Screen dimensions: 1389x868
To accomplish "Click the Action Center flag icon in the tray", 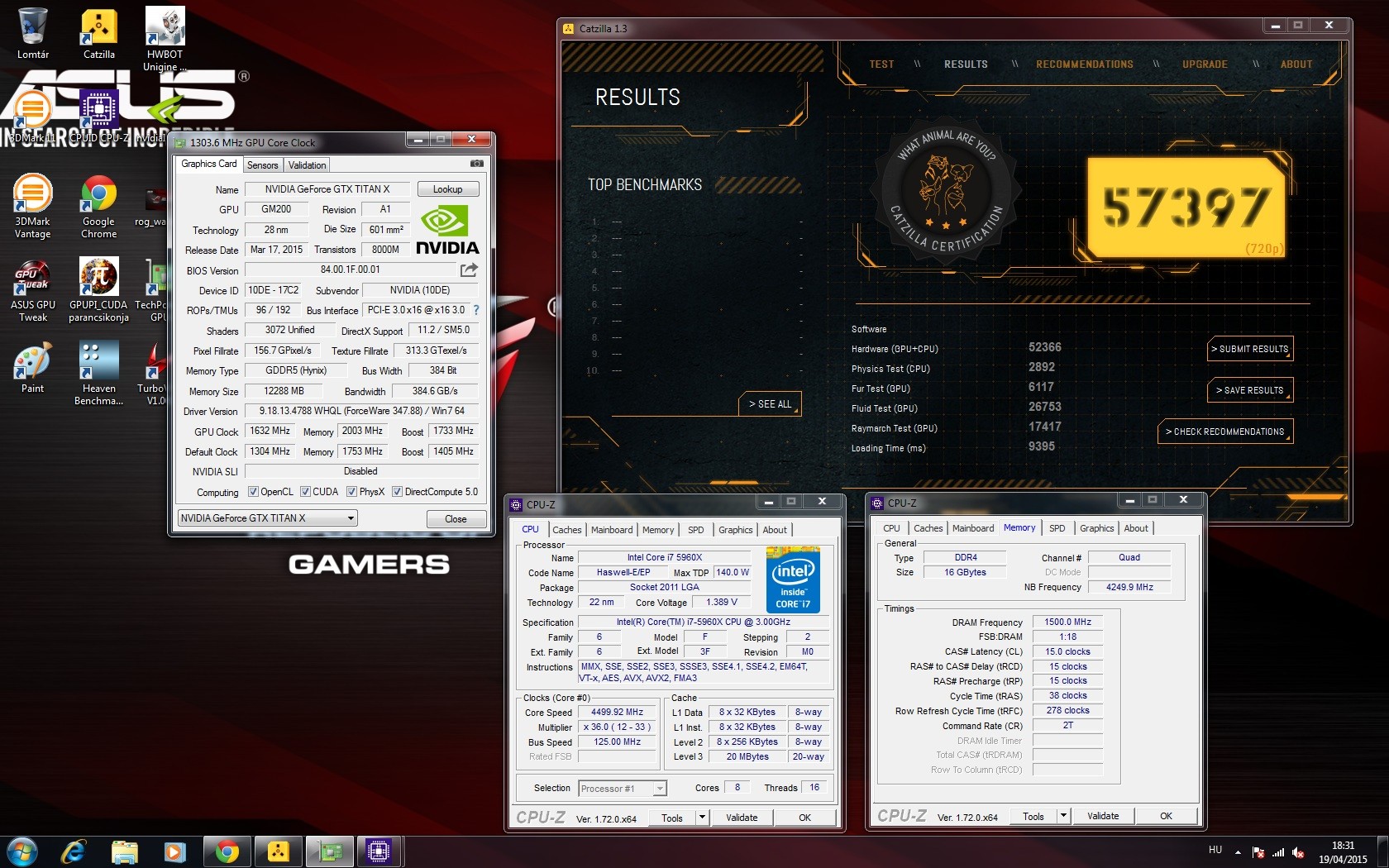I will (1258, 852).
